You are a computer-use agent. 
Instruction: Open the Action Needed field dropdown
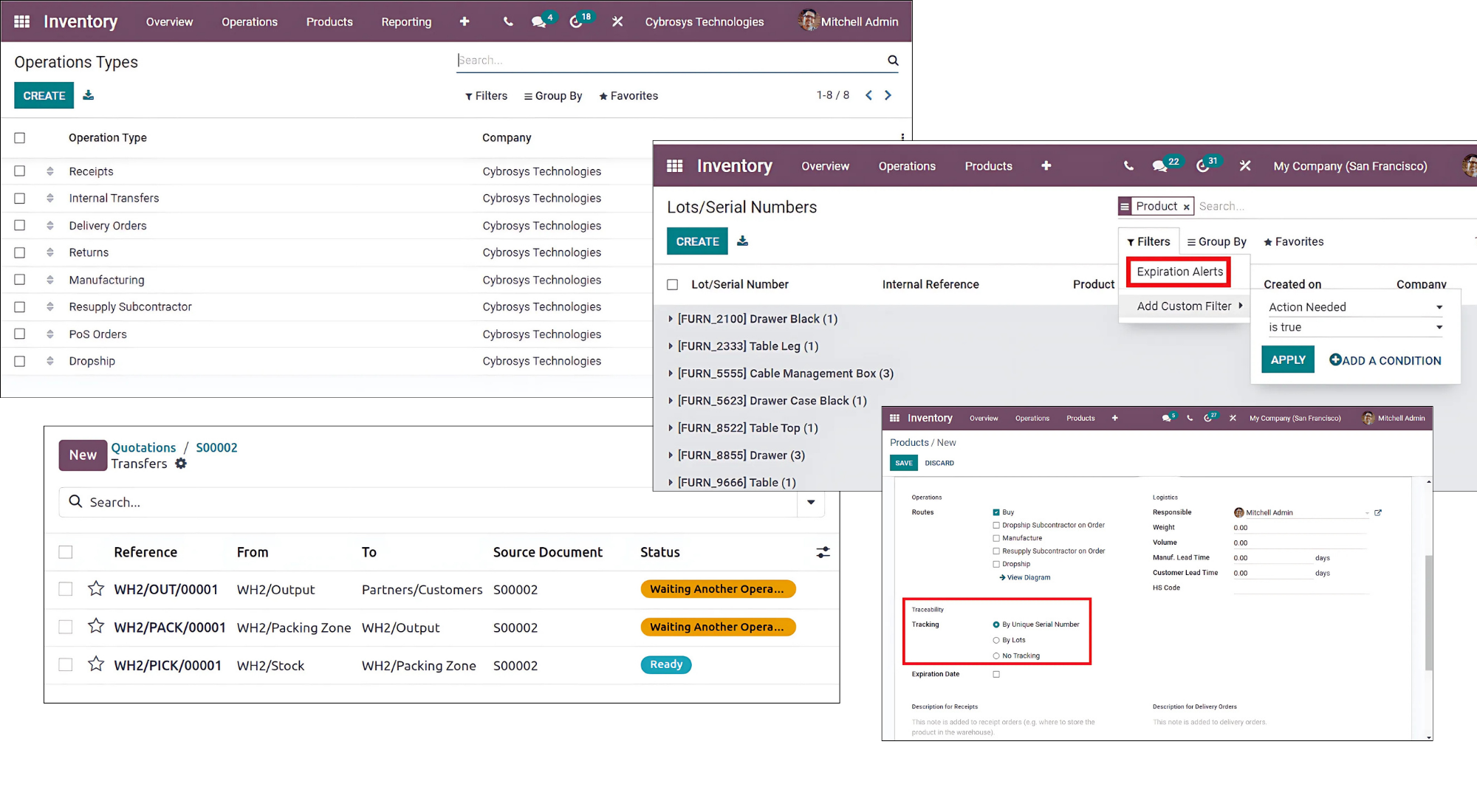click(1355, 307)
